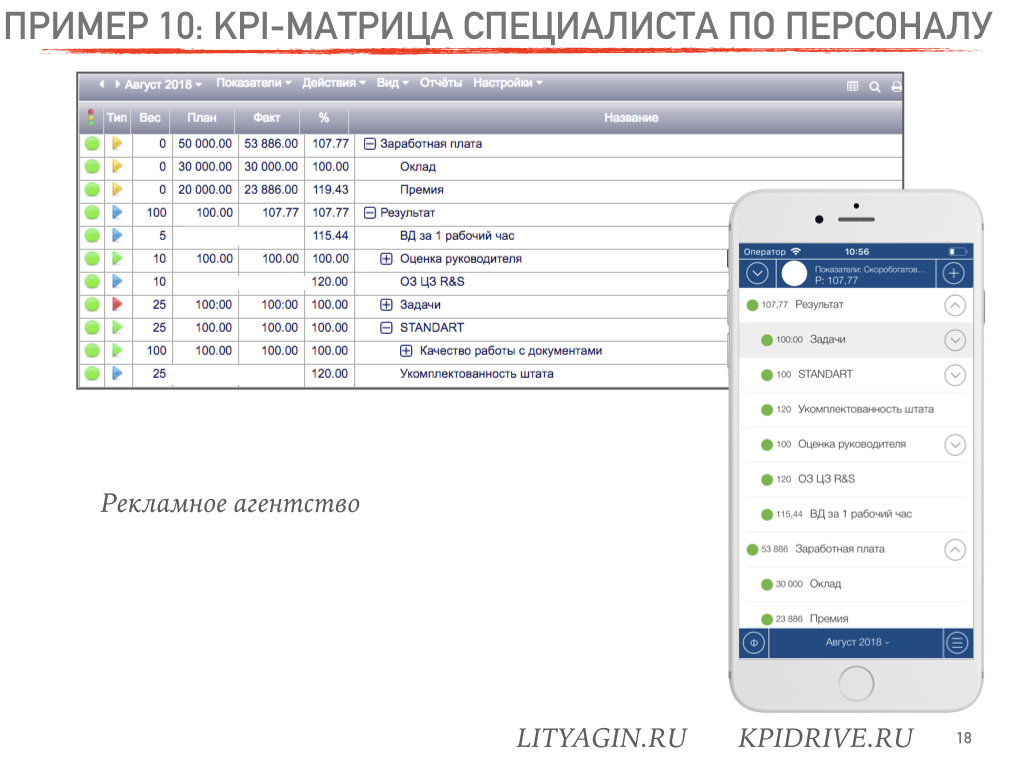Expand Оценка руководителя row in table

[x=387, y=259]
